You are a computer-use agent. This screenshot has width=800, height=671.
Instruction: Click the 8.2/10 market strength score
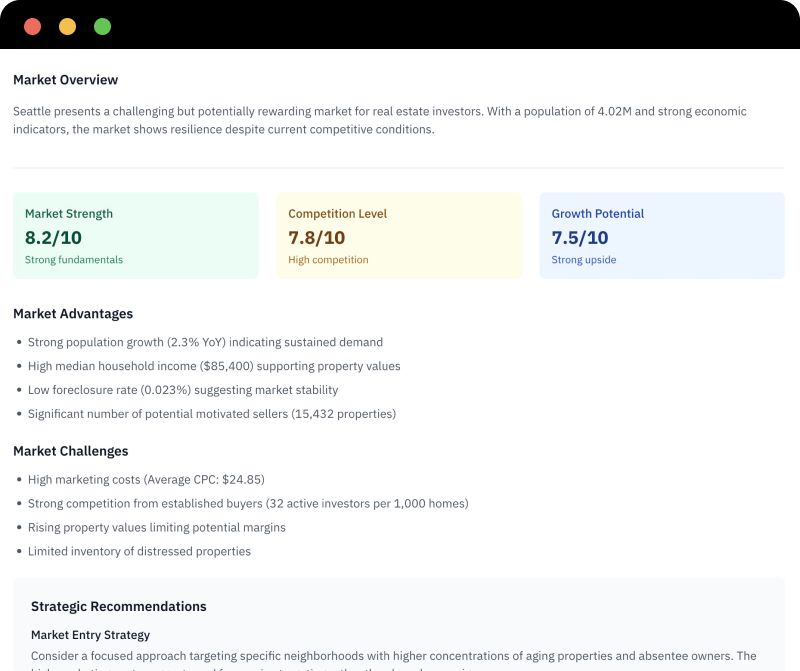(x=53, y=237)
